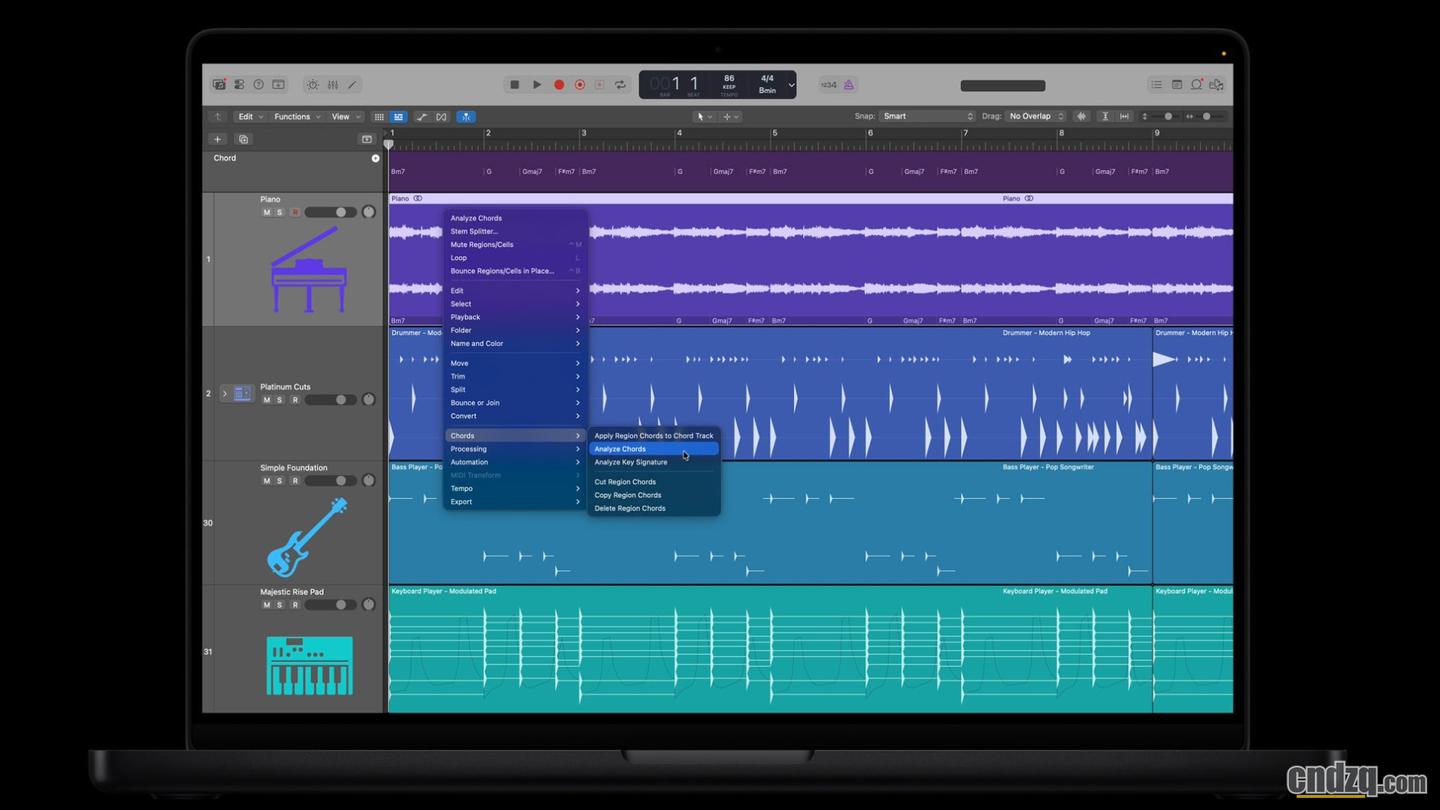Solo the Platinum Cuts track
Image resolution: width=1440 pixels, height=810 pixels.
280,400
